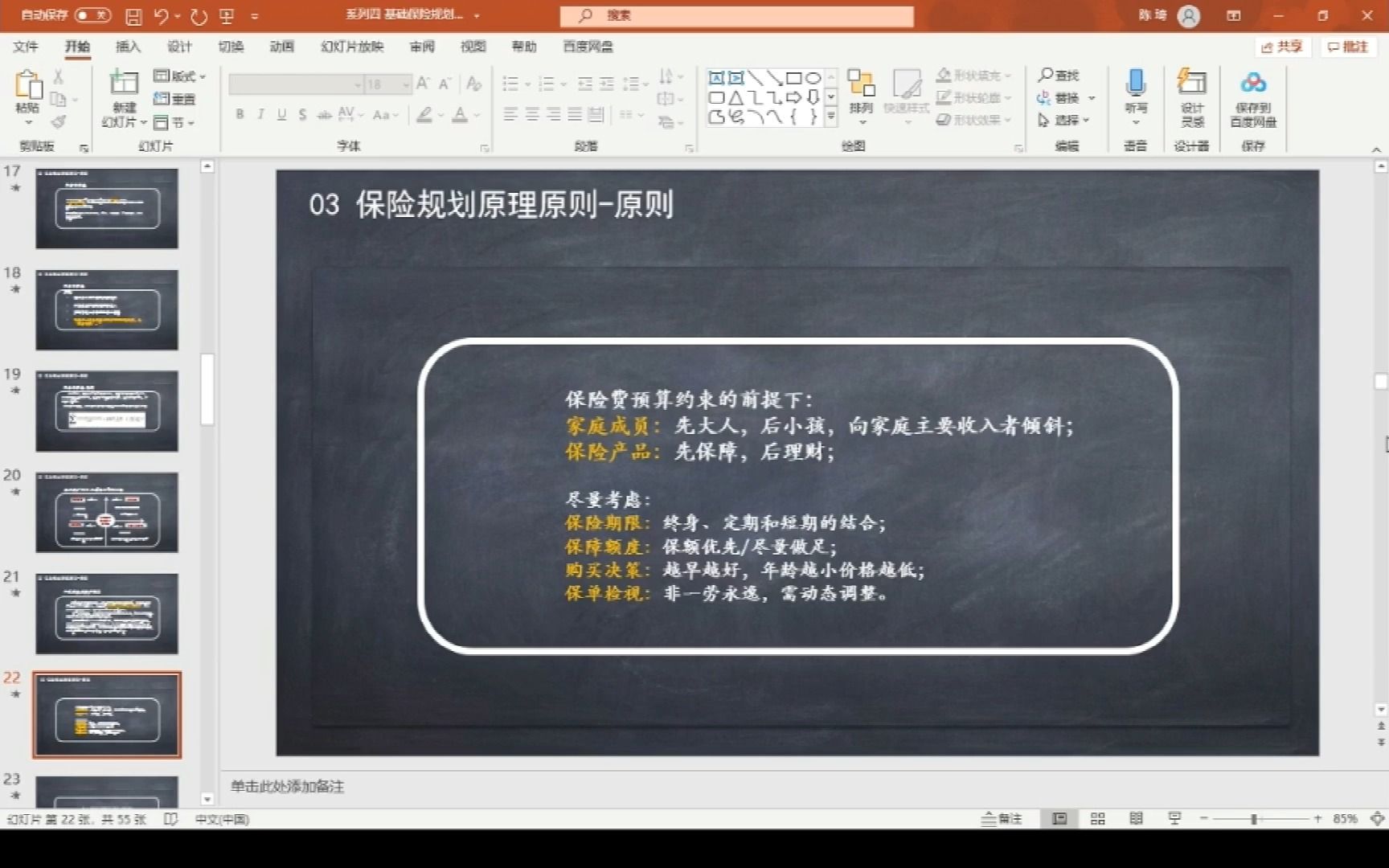The image size is (1389, 868).
Task: Toggle Italic formatting
Action: tap(260, 115)
